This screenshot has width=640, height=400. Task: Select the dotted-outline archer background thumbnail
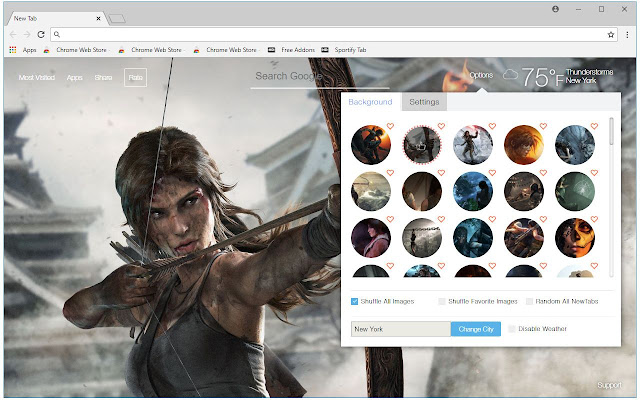[422, 145]
